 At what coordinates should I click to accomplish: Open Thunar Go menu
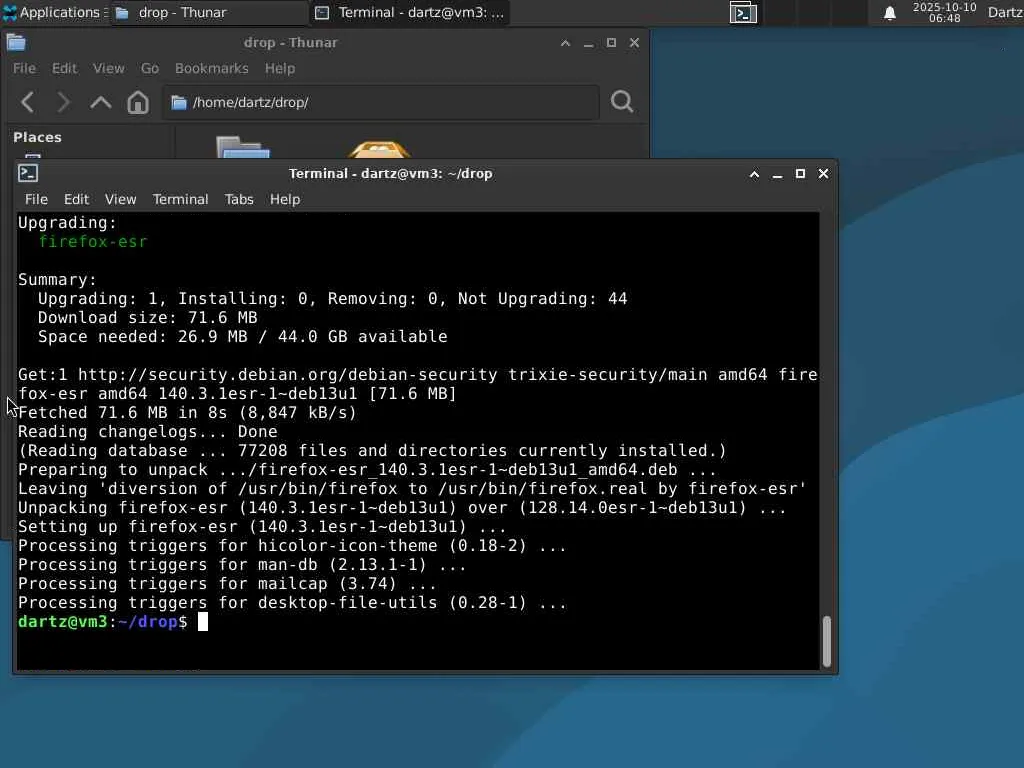coord(150,68)
